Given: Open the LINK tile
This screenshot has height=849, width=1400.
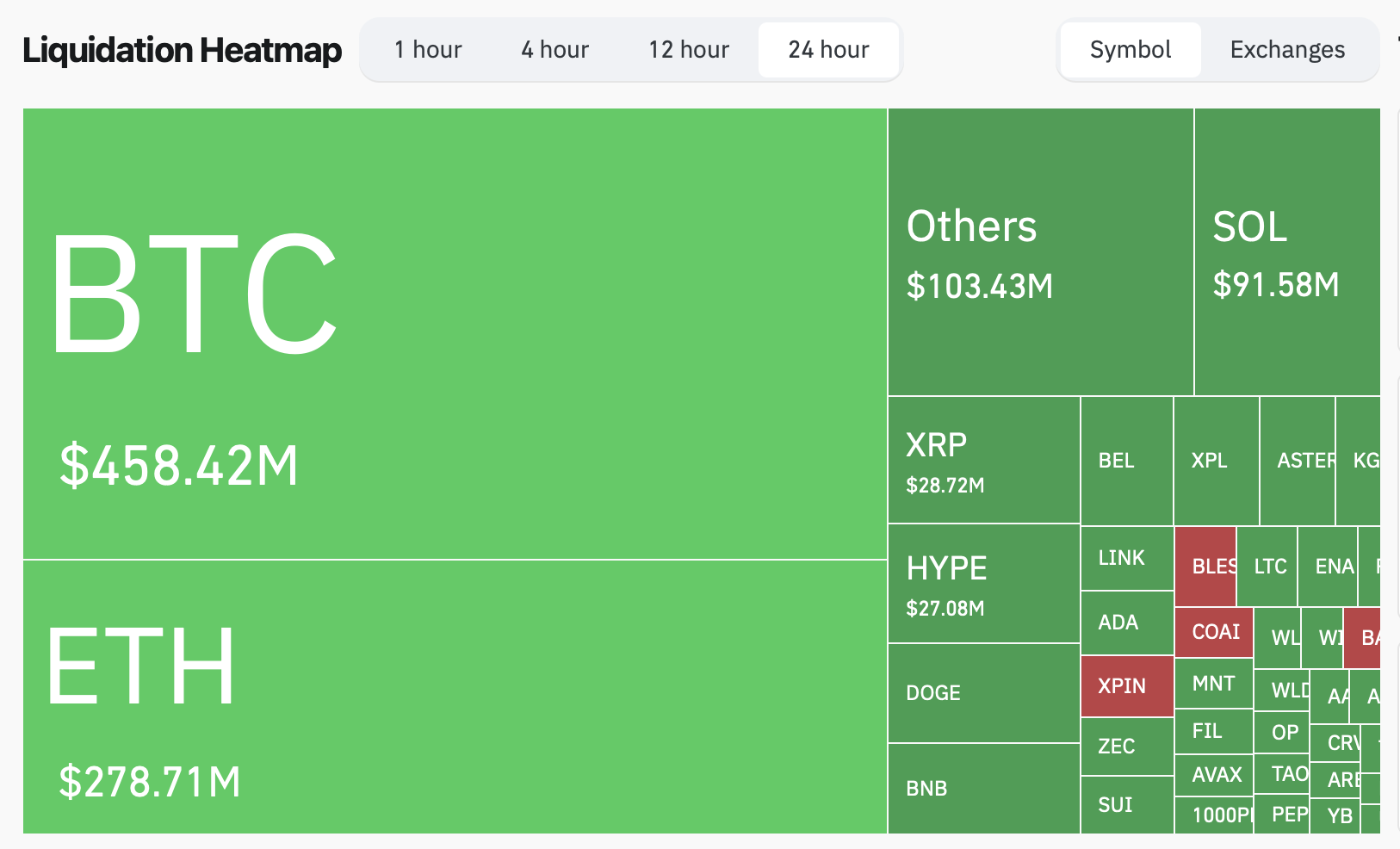Looking at the screenshot, I should 1126,558.
